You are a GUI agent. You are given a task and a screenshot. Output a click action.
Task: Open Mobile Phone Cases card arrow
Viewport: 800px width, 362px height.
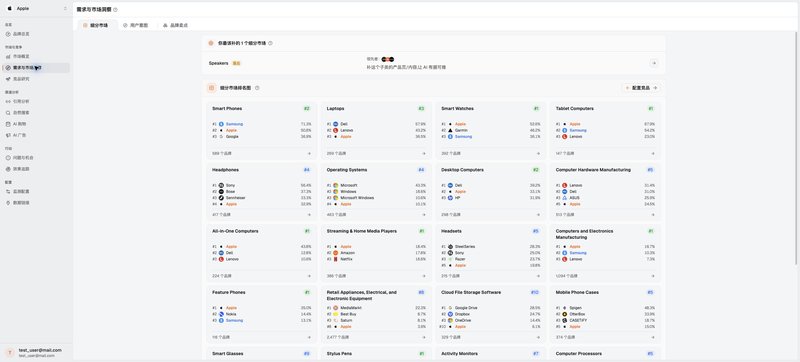(x=653, y=337)
